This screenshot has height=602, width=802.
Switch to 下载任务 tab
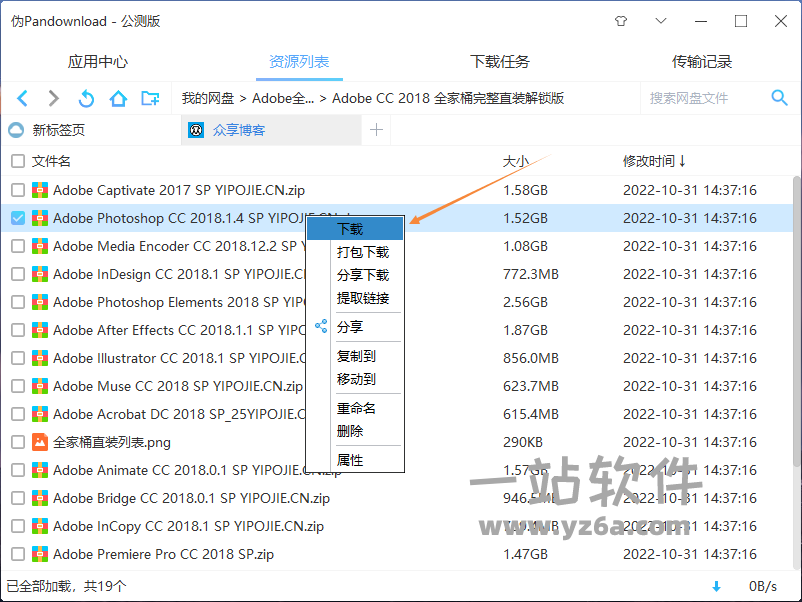(500, 62)
